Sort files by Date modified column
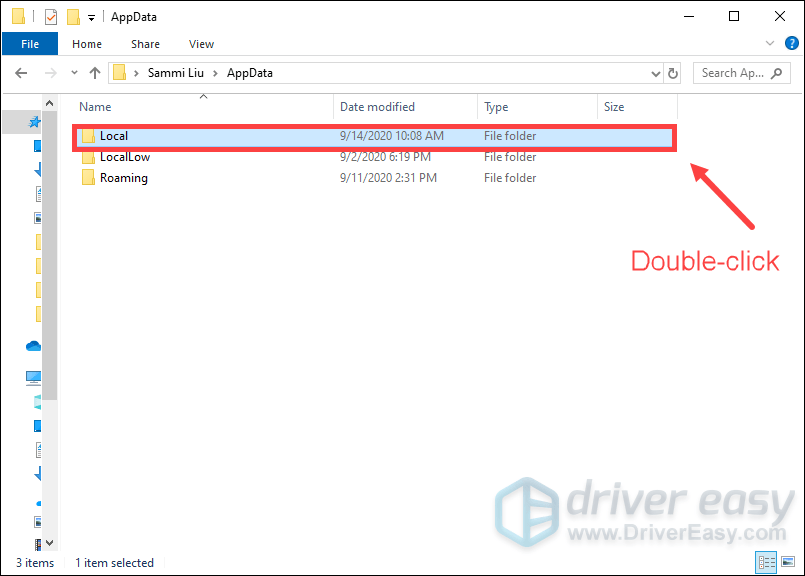805x576 pixels. (377, 107)
